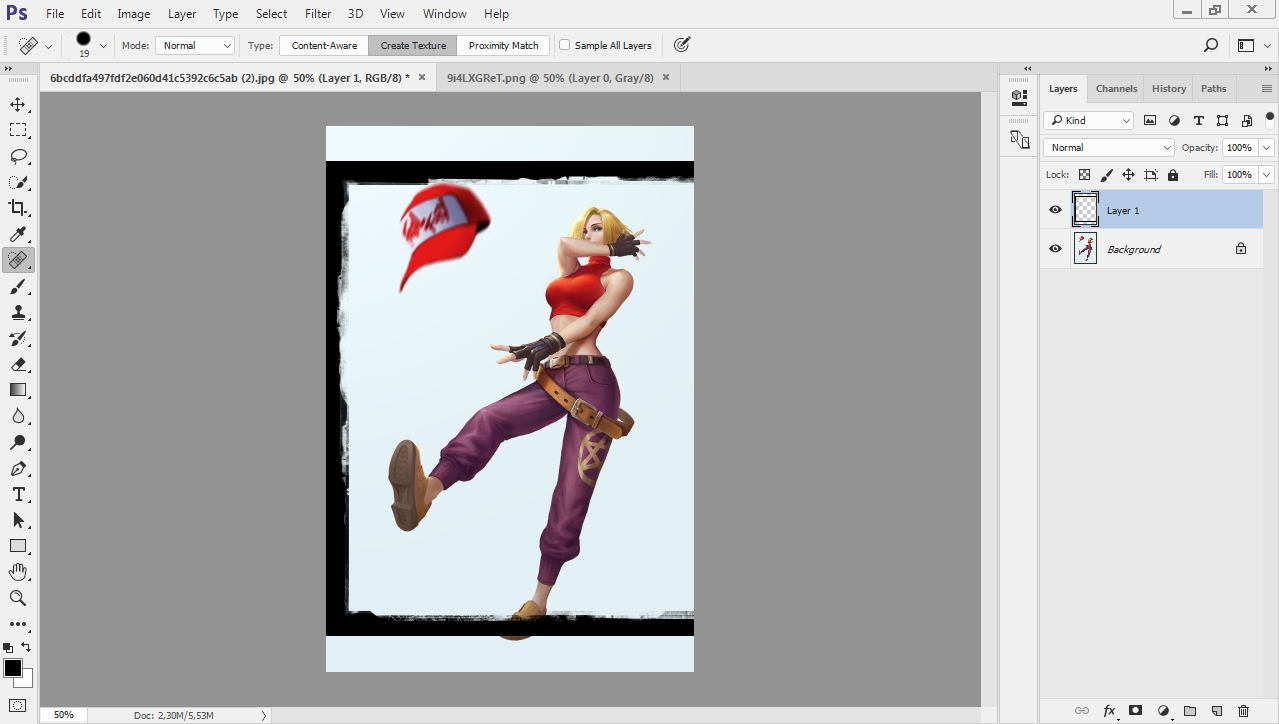Open the Mode dropdown set to Normal

(195, 45)
